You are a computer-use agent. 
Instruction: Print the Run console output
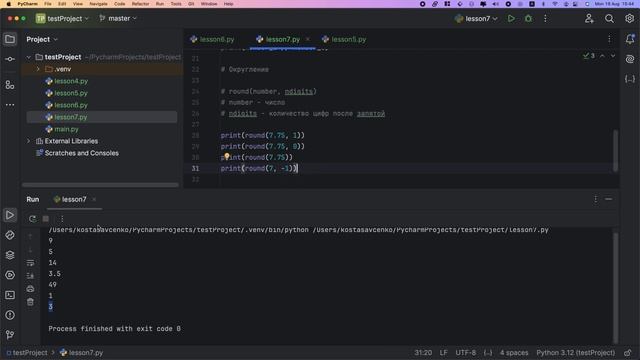coord(30,289)
